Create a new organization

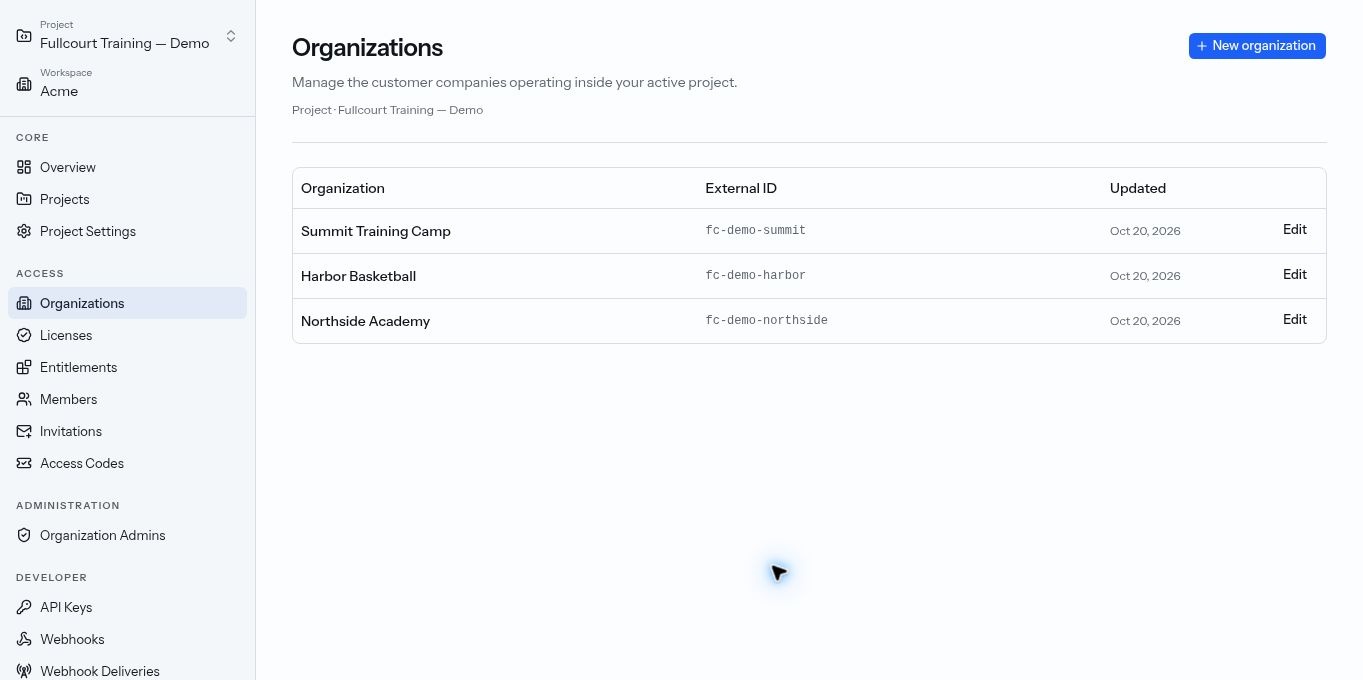coord(1257,46)
